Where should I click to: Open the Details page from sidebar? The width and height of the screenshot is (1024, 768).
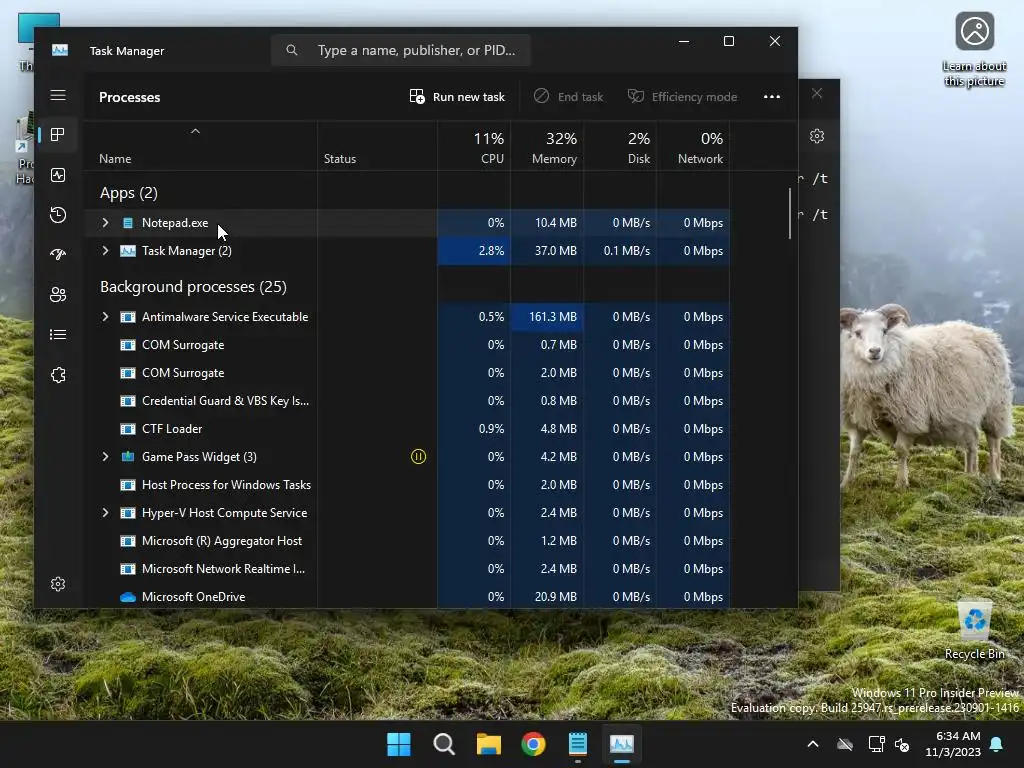pyautogui.click(x=58, y=334)
